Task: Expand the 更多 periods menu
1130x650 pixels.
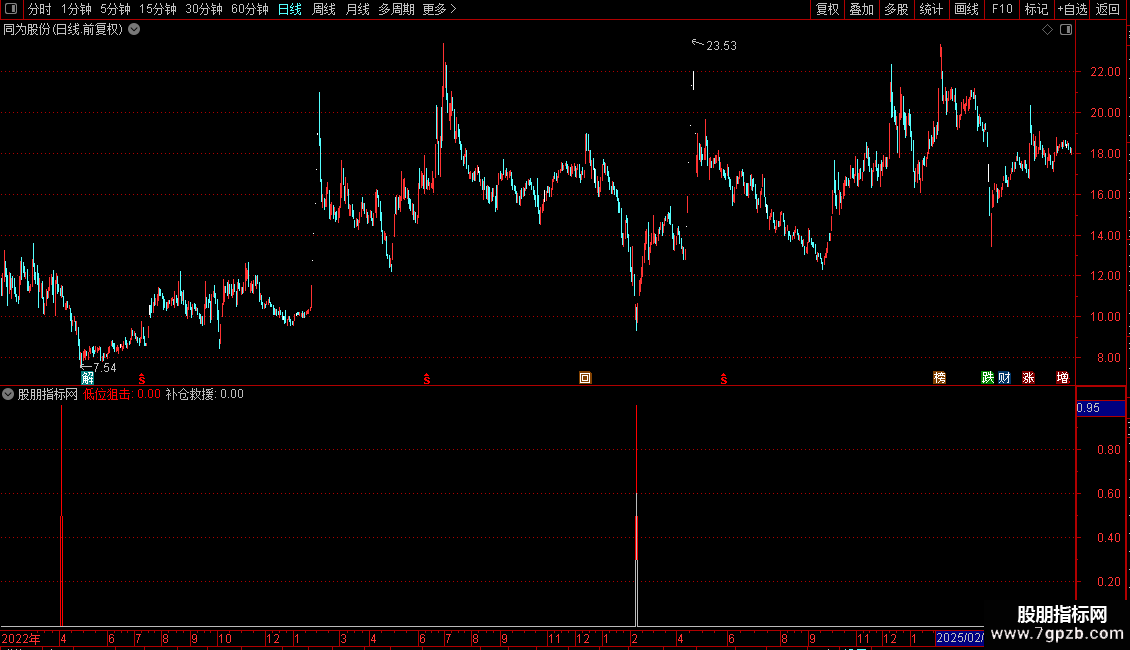Action: tap(439, 9)
